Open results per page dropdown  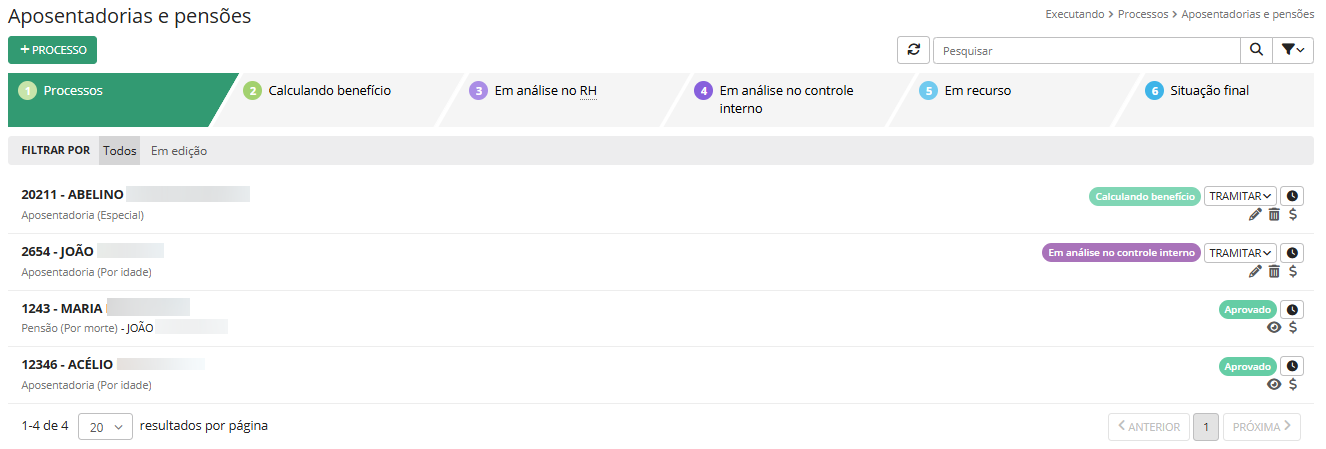click(x=105, y=426)
